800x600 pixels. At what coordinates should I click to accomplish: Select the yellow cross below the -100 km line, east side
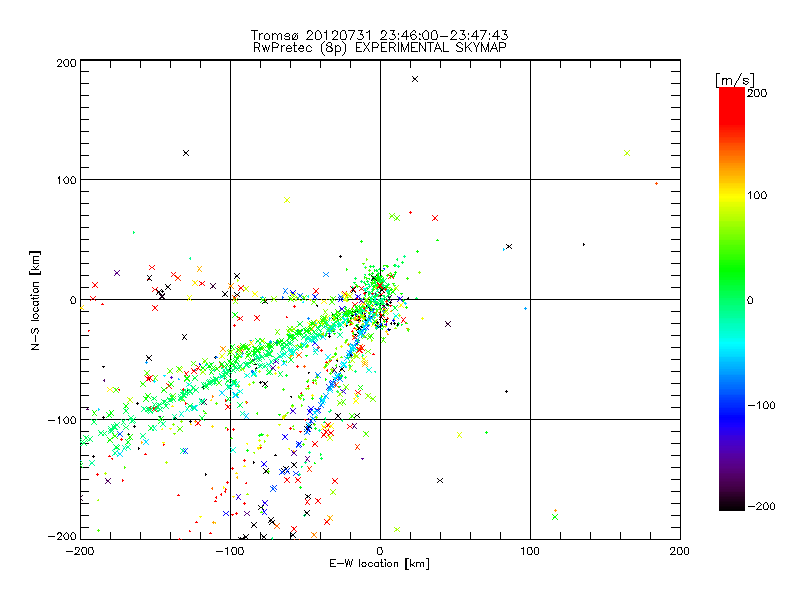(460, 435)
